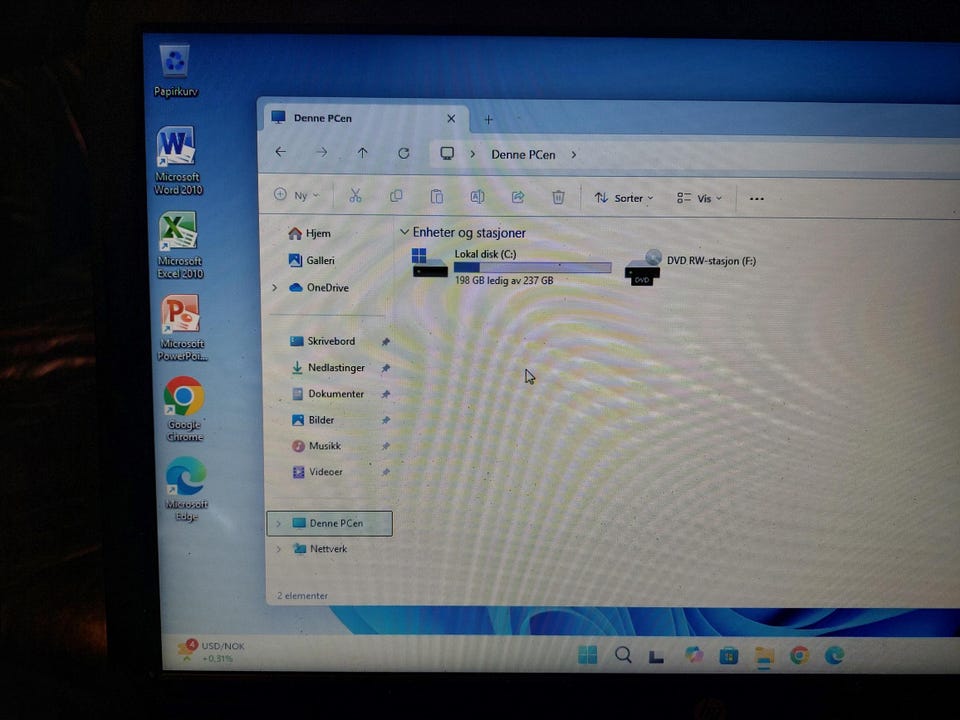Open Task View on the taskbar

656,656
